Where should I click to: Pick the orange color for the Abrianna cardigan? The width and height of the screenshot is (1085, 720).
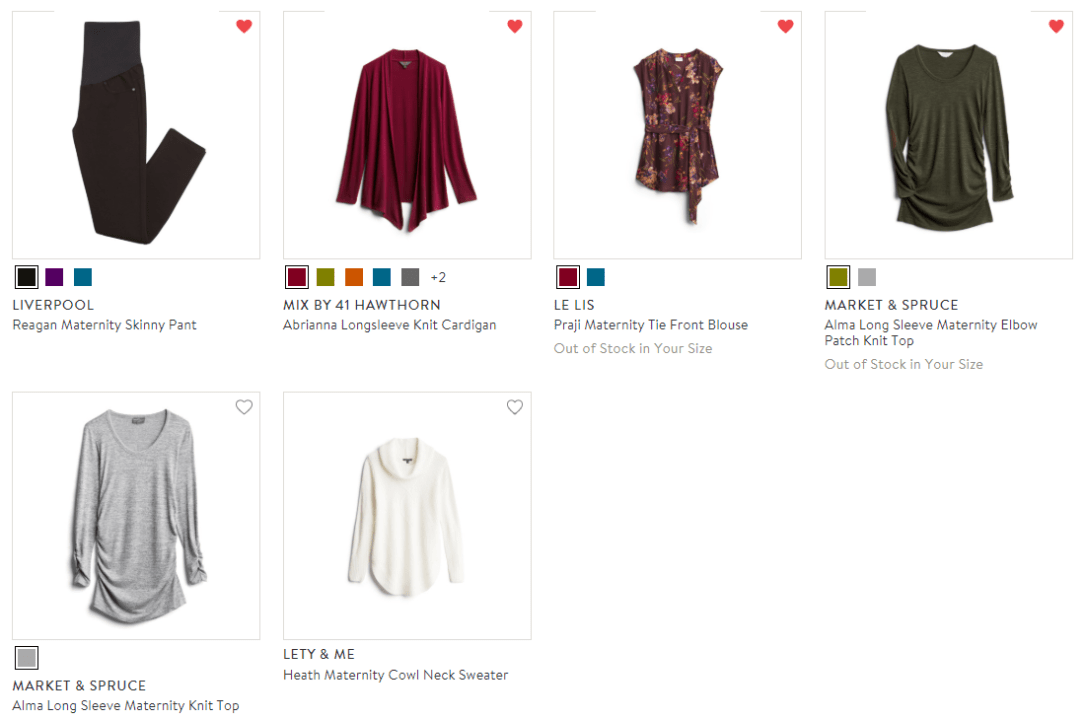pos(352,277)
